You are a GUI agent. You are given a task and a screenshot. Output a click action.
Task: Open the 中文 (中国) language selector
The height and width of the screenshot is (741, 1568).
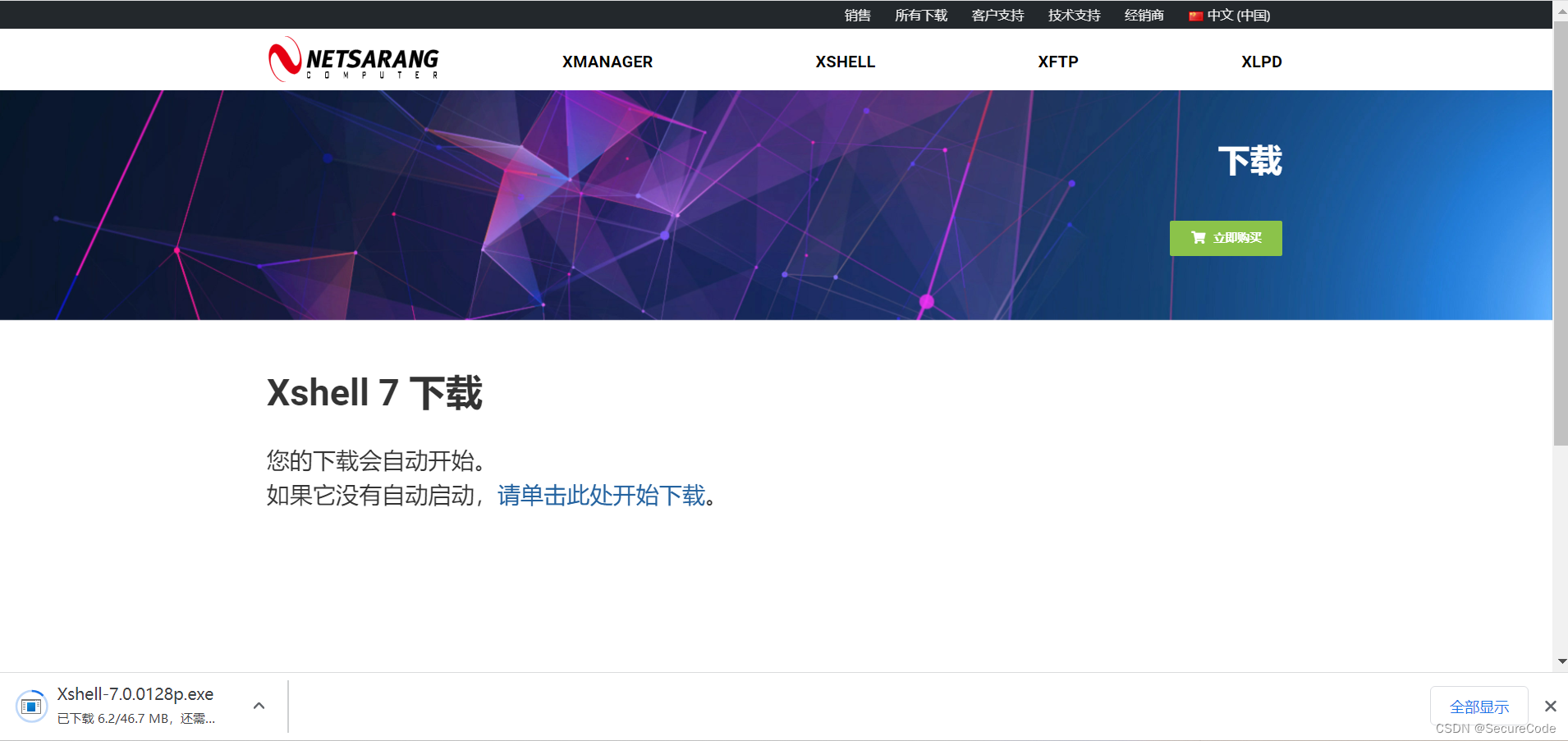click(x=1230, y=15)
